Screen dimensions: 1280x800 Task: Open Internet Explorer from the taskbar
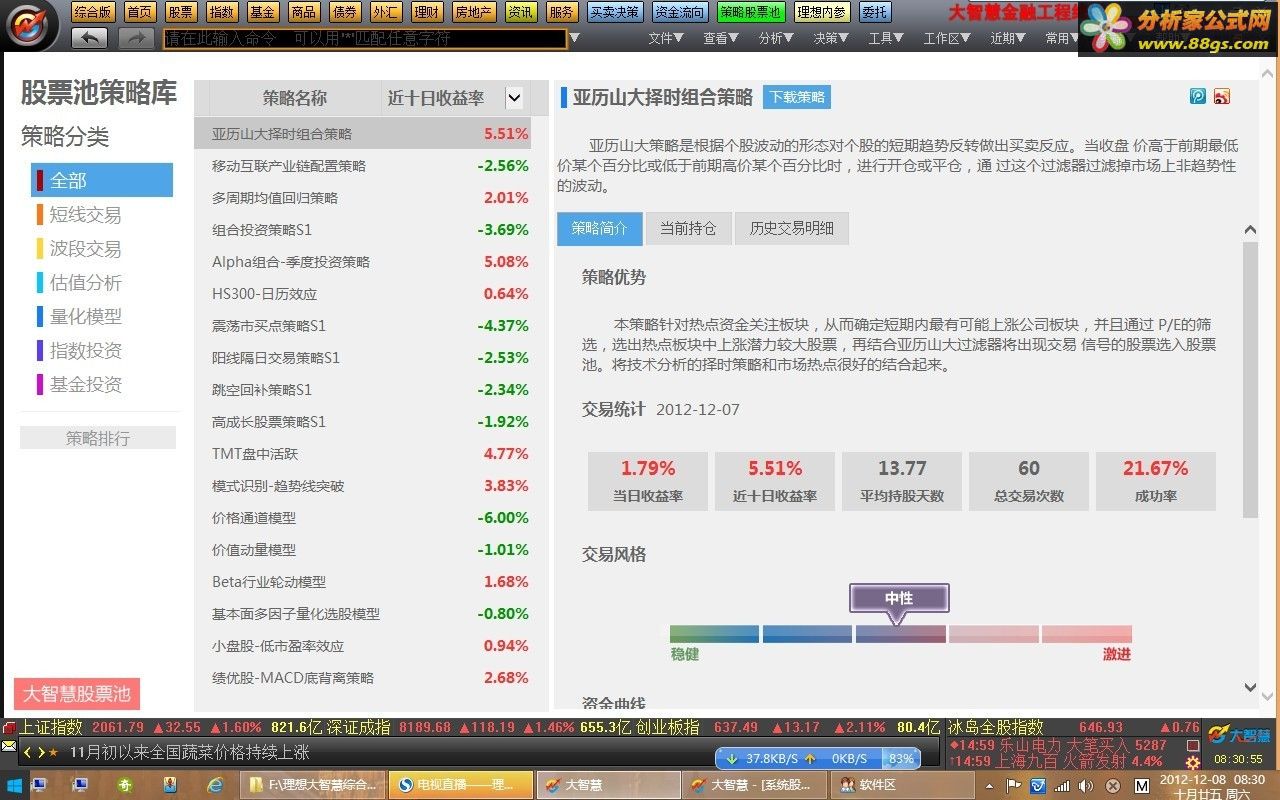coord(214,785)
